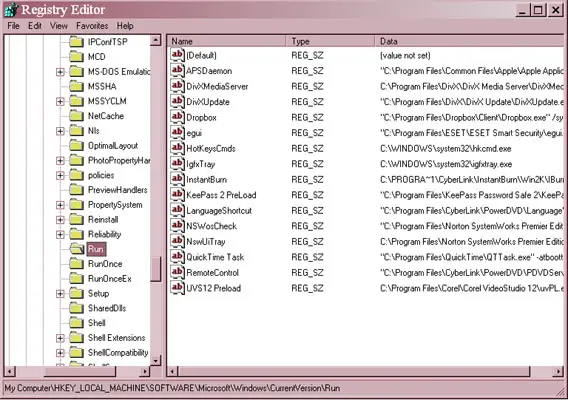
Task: Click the string icon beside LanguageShortcut
Action: 177,210
